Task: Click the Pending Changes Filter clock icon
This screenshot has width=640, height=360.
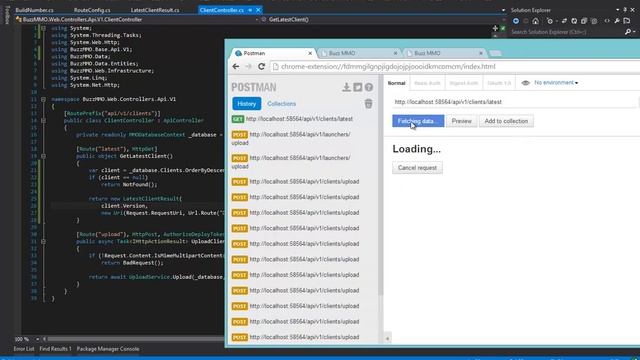Action: coord(550,21)
